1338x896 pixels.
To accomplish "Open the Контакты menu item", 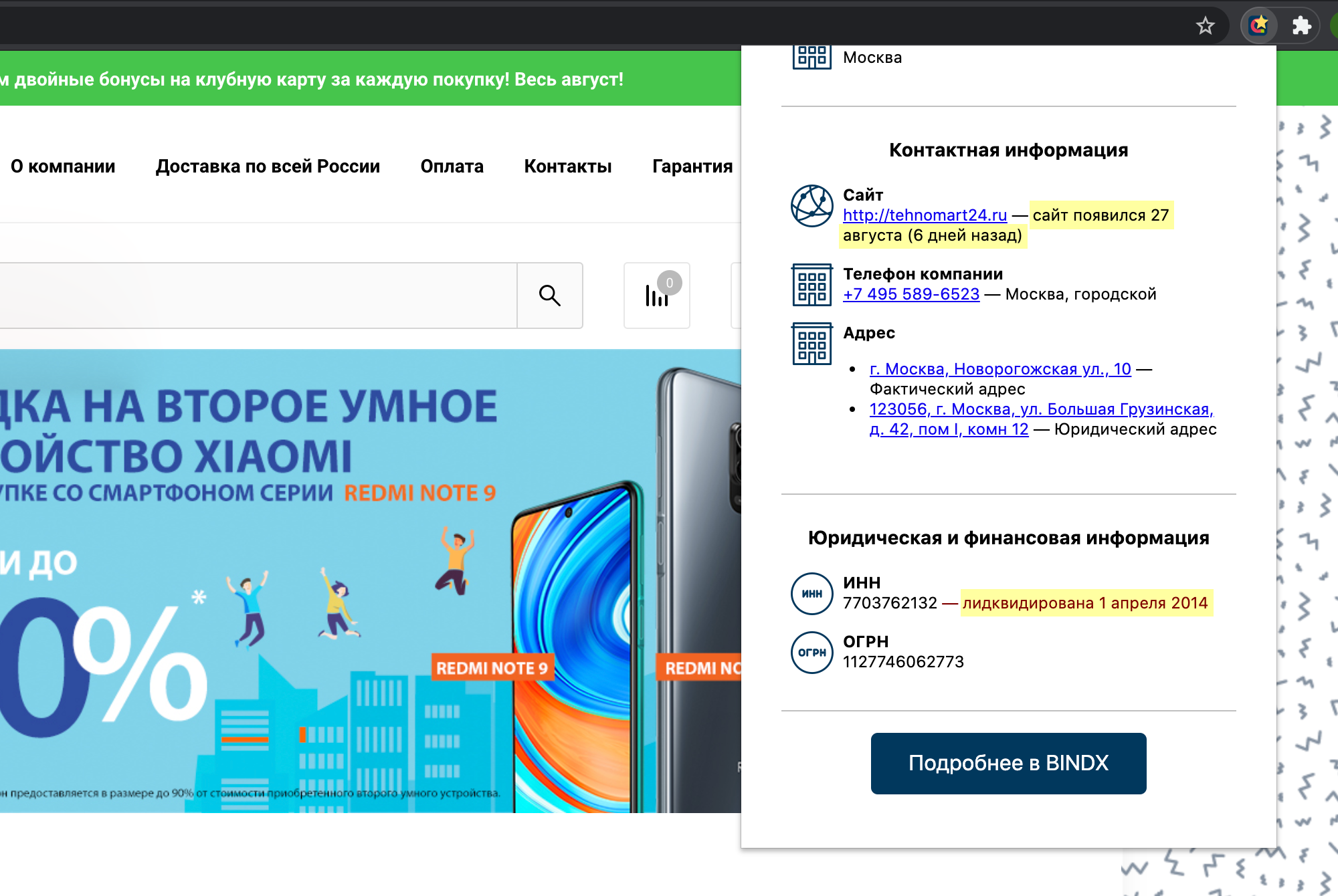I will click(568, 166).
